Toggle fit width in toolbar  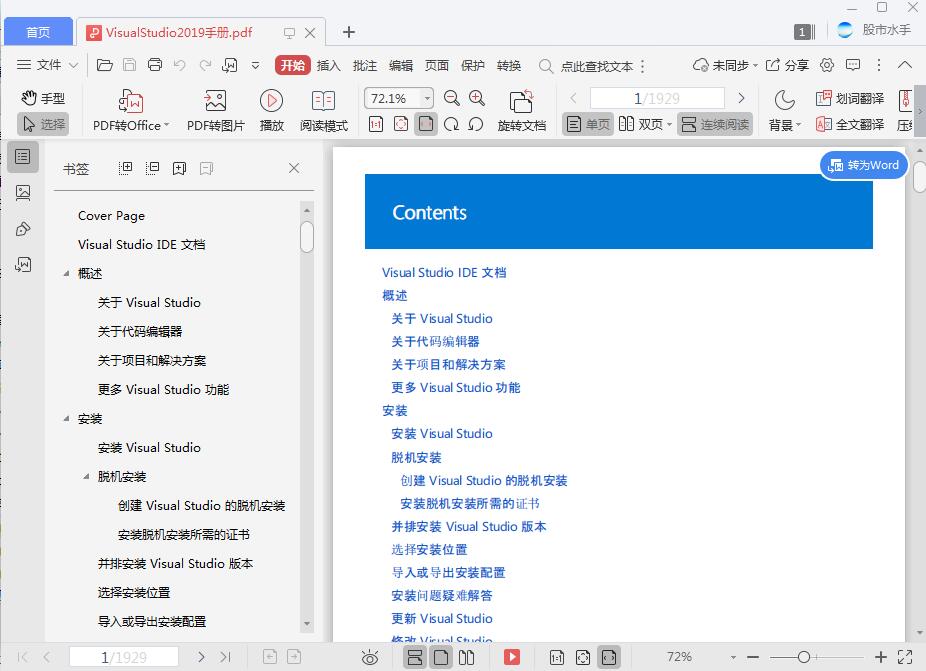(x=426, y=124)
